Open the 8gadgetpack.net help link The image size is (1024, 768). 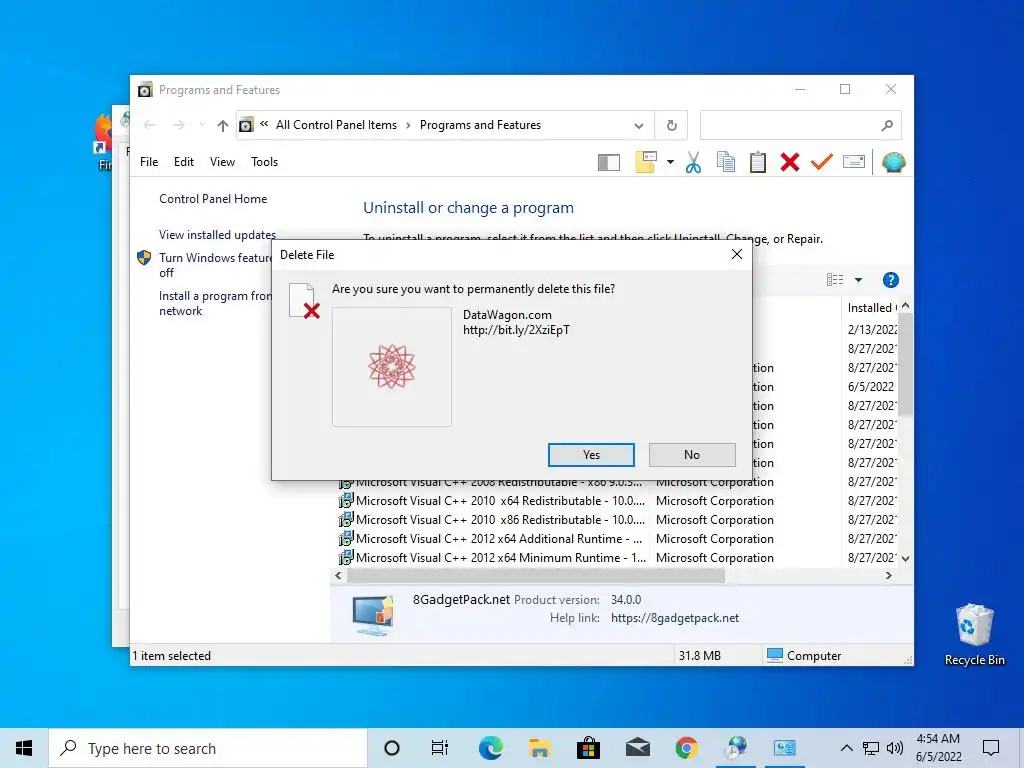pyautogui.click(x=675, y=618)
